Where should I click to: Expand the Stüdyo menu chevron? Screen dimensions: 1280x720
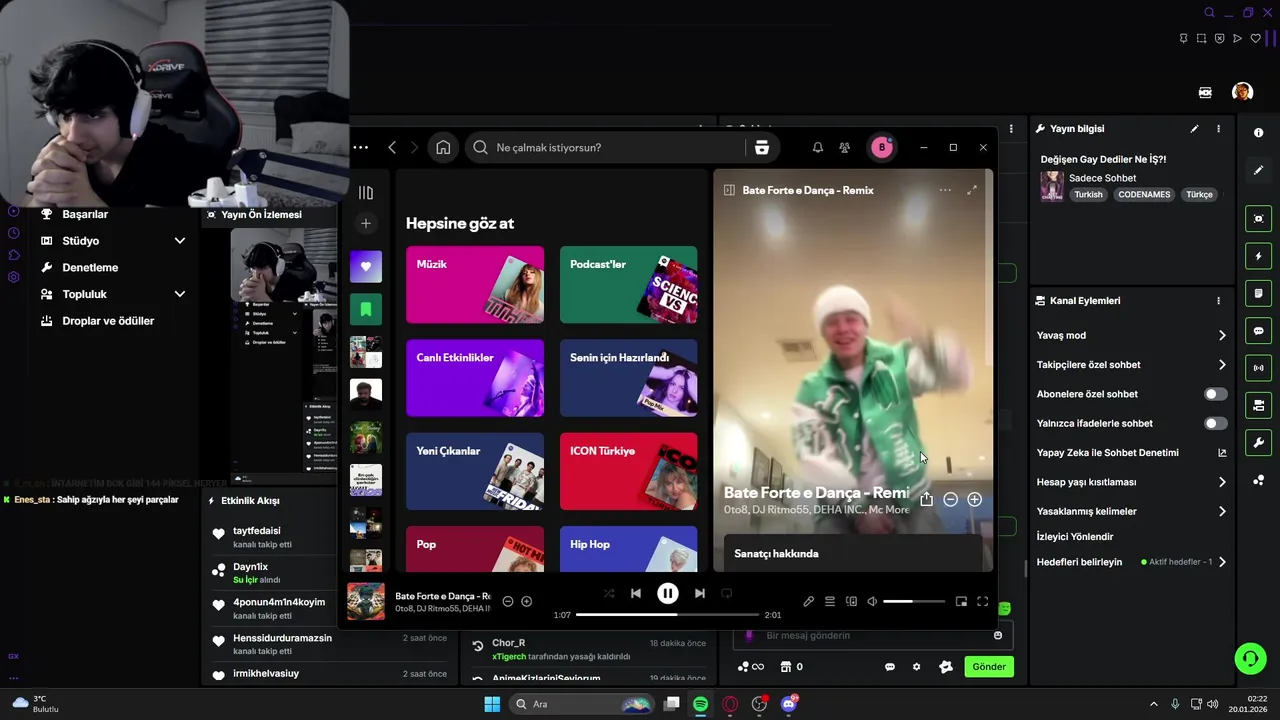180,241
